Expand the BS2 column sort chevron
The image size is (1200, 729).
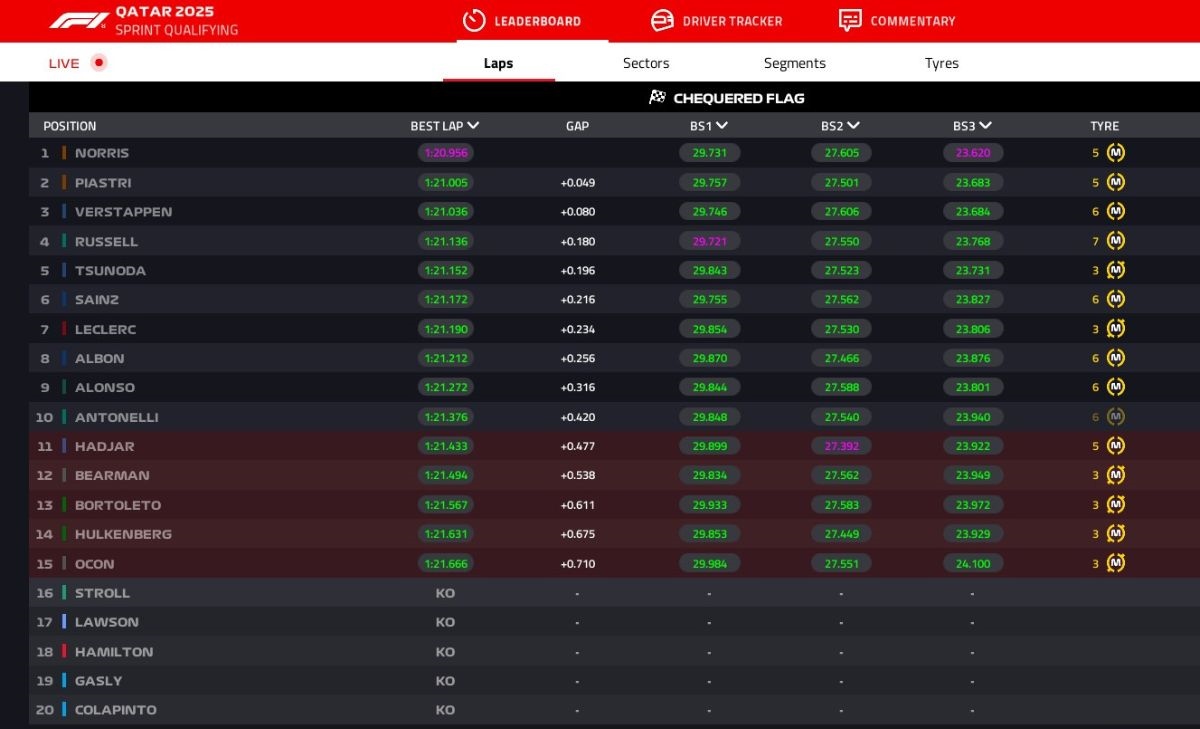pyautogui.click(x=853, y=126)
